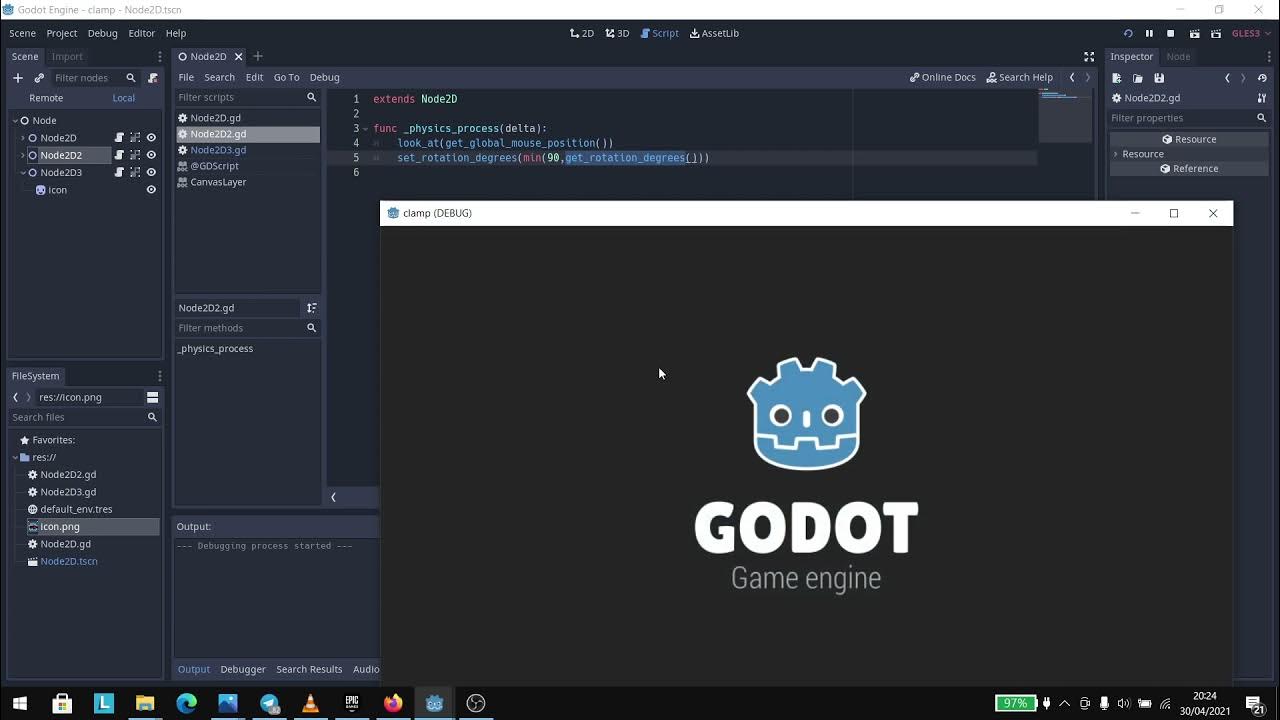
Task: Switch workspace to 2D view
Action: [x=582, y=33]
